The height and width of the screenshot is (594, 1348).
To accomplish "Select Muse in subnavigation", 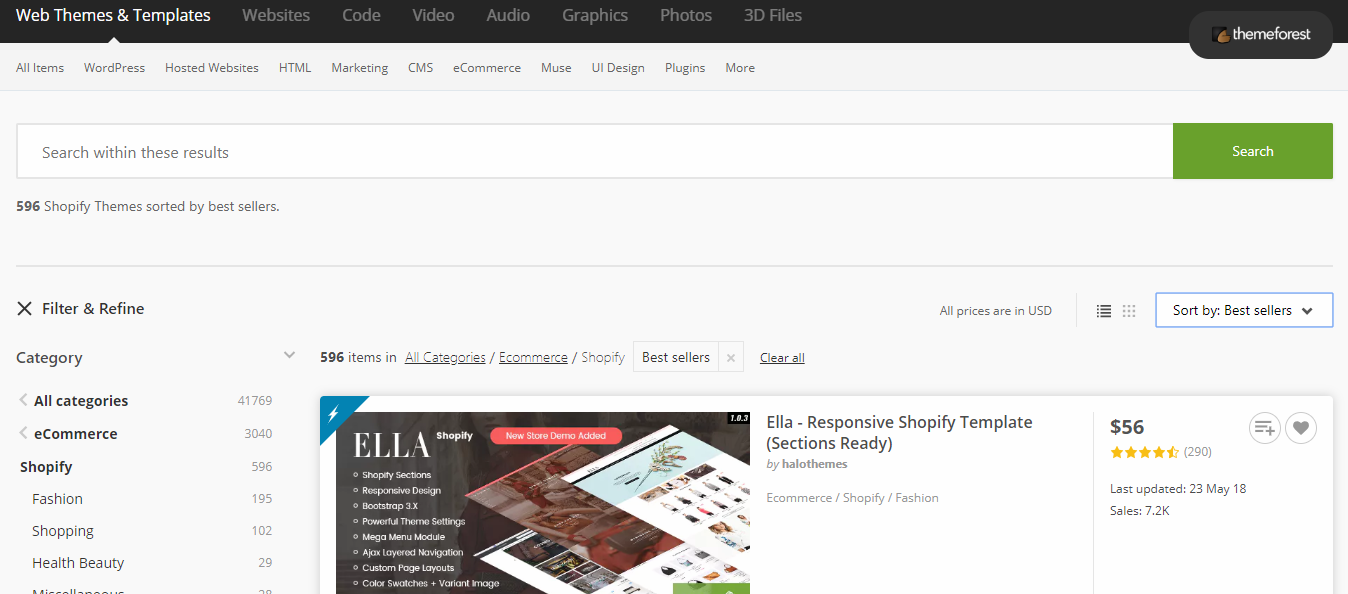I will [556, 68].
